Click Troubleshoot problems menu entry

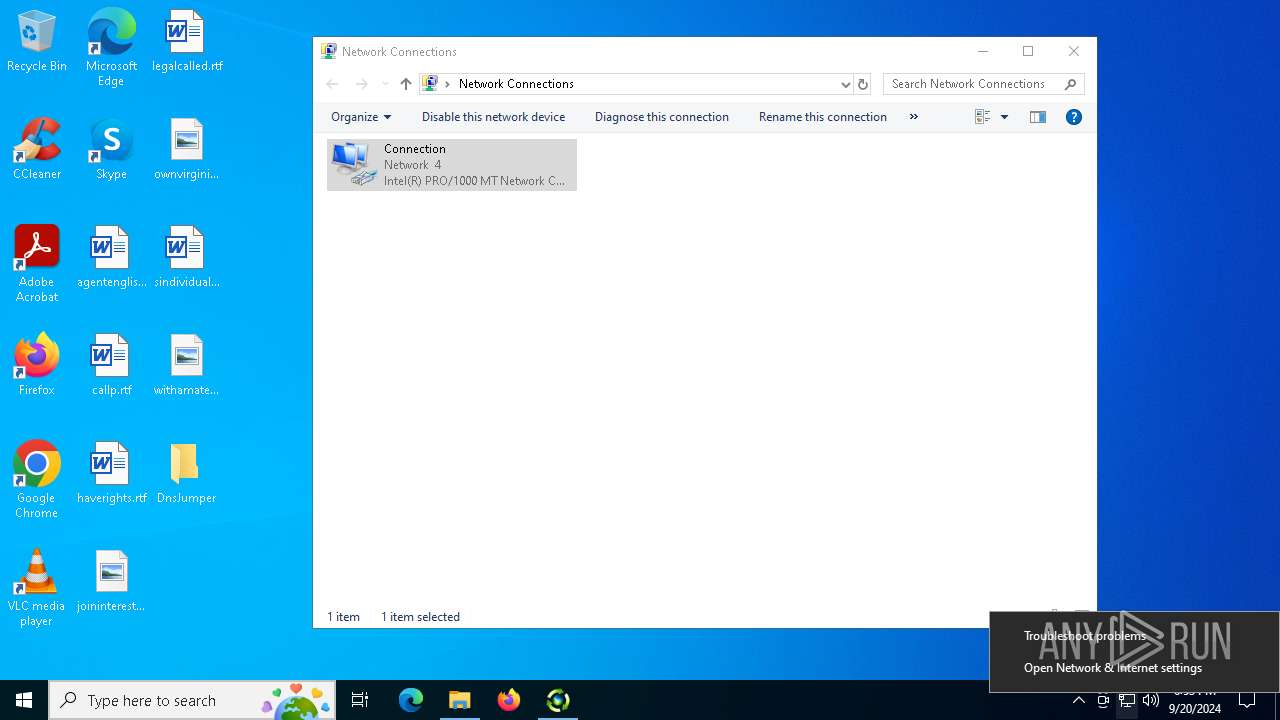1085,636
